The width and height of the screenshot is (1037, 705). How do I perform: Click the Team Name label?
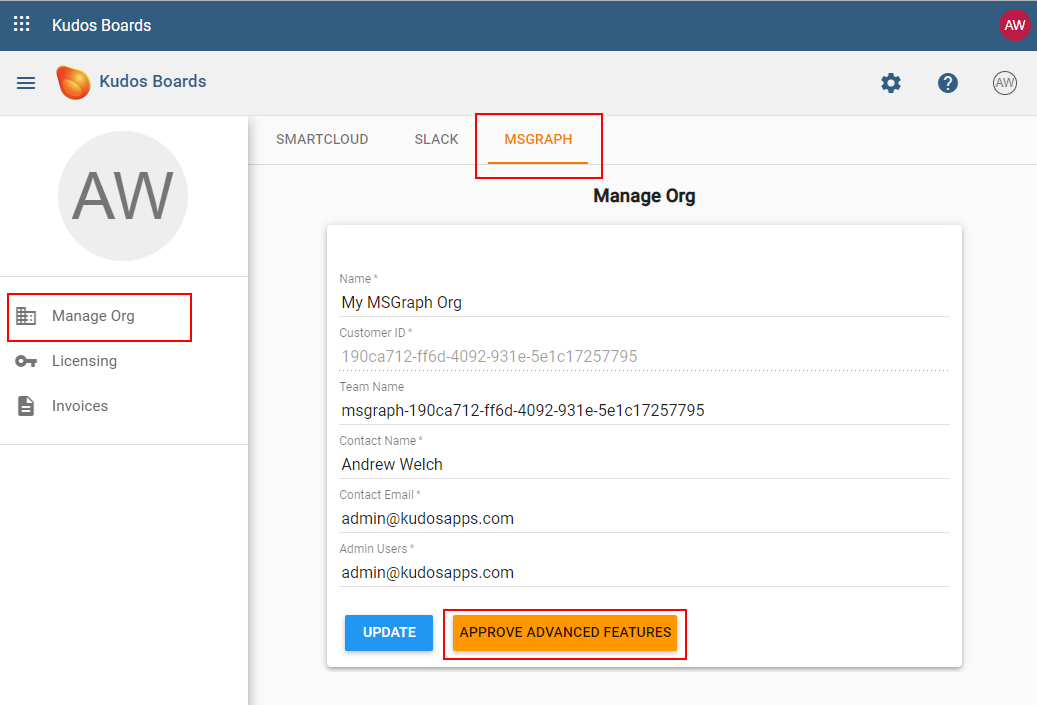click(x=372, y=387)
